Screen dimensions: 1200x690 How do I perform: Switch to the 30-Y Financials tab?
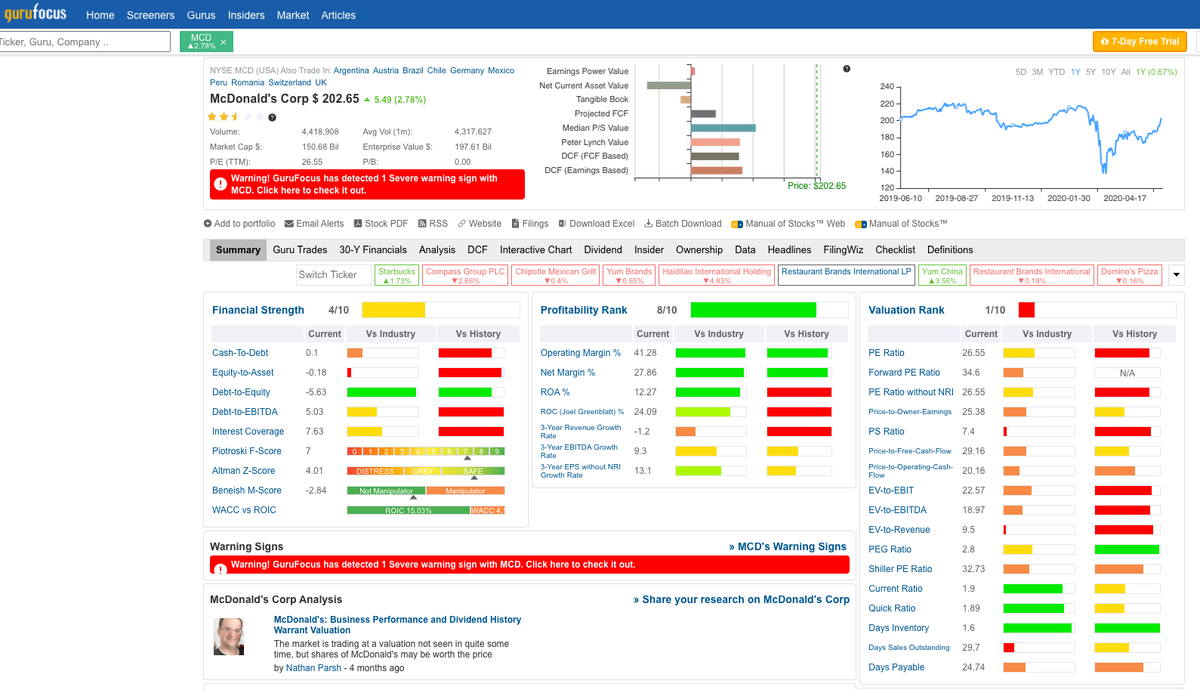click(x=373, y=250)
